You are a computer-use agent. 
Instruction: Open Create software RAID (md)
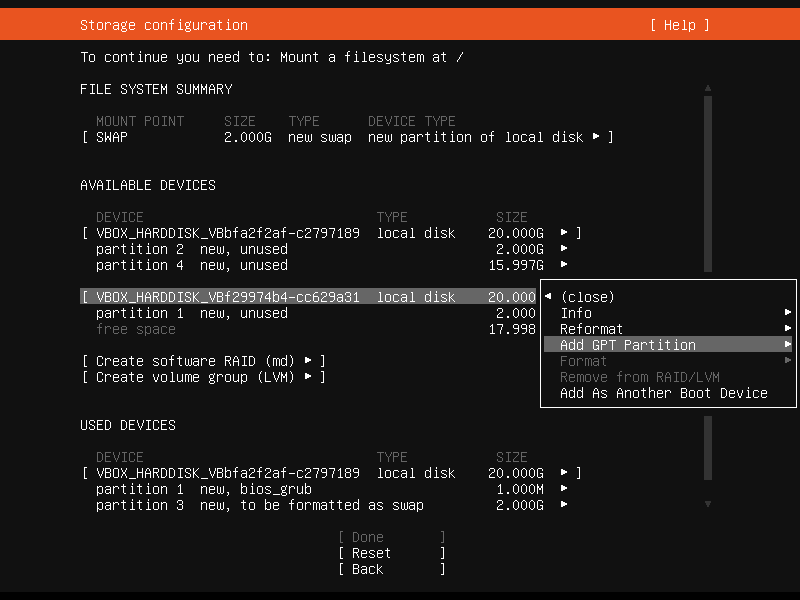(x=204, y=361)
